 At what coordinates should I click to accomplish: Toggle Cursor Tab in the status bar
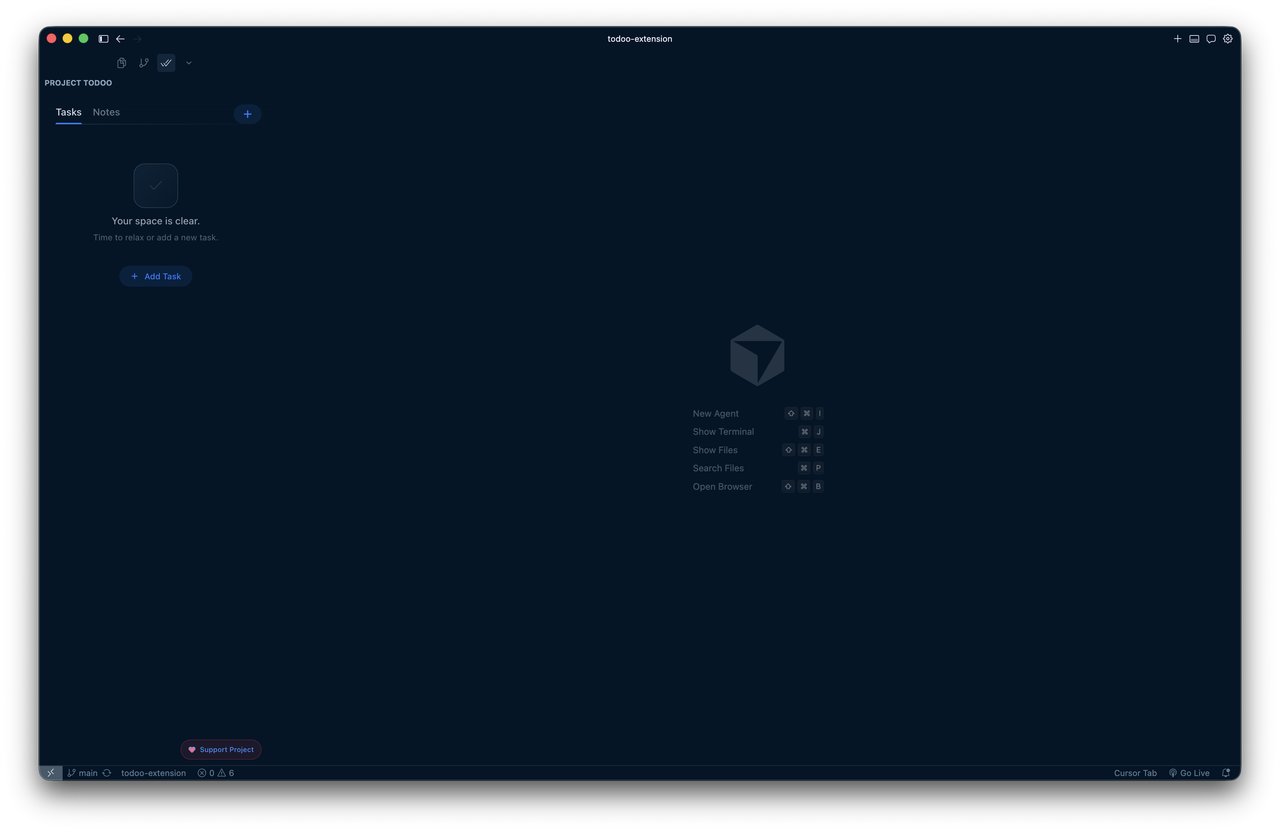[x=1135, y=772]
